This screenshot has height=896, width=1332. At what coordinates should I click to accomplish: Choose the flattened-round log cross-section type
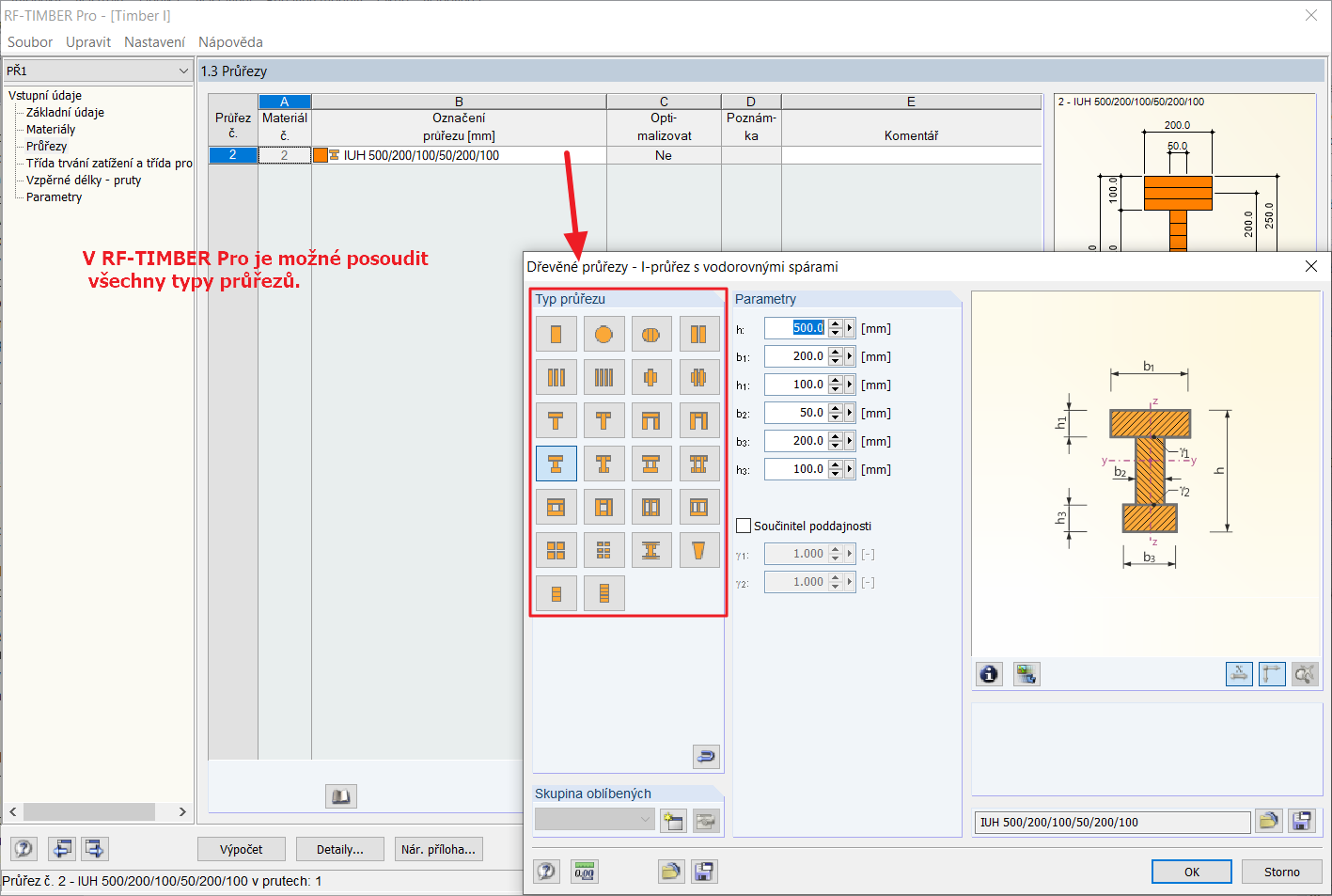[651, 334]
